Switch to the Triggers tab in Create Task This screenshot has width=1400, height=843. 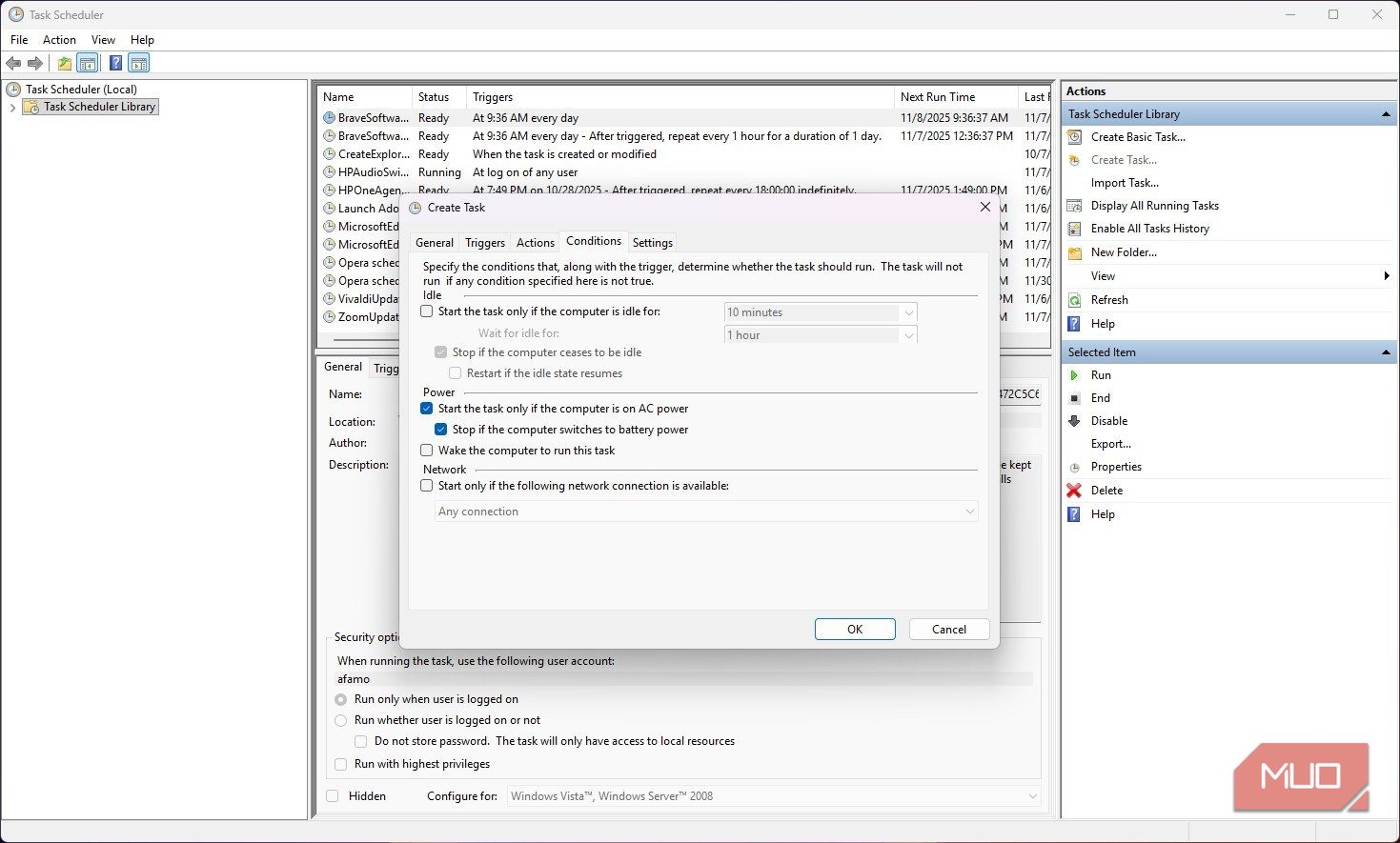click(x=485, y=243)
